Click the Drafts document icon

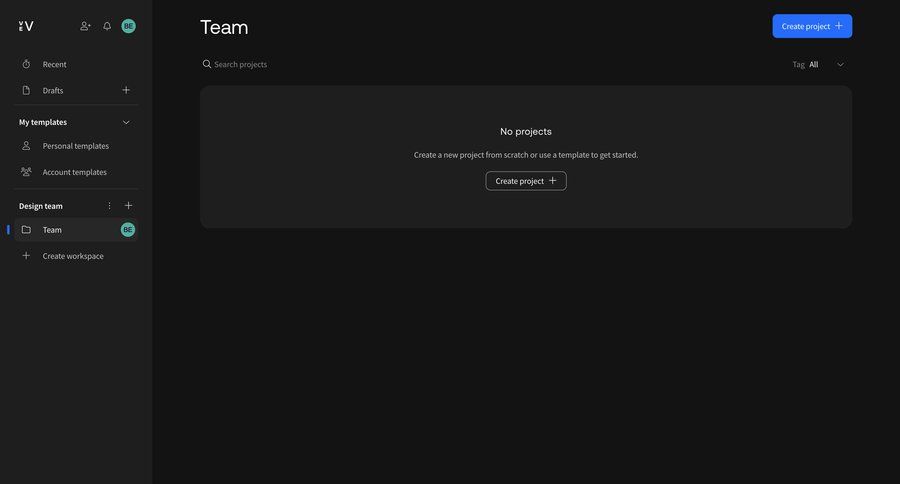(x=26, y=90)
